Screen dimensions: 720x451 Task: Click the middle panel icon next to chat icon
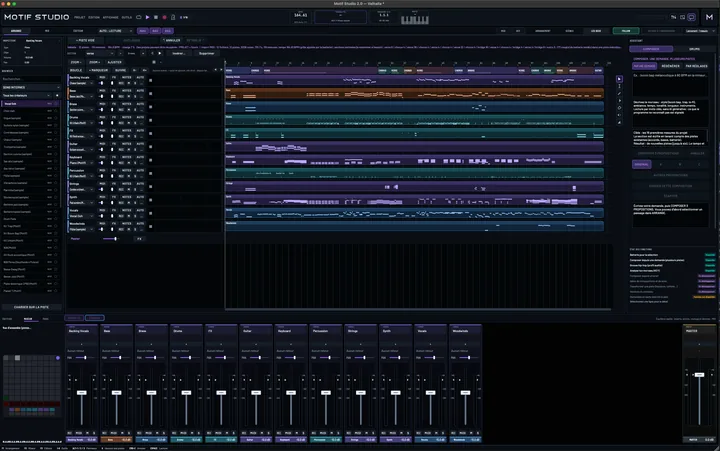click(x=682, y=17)
